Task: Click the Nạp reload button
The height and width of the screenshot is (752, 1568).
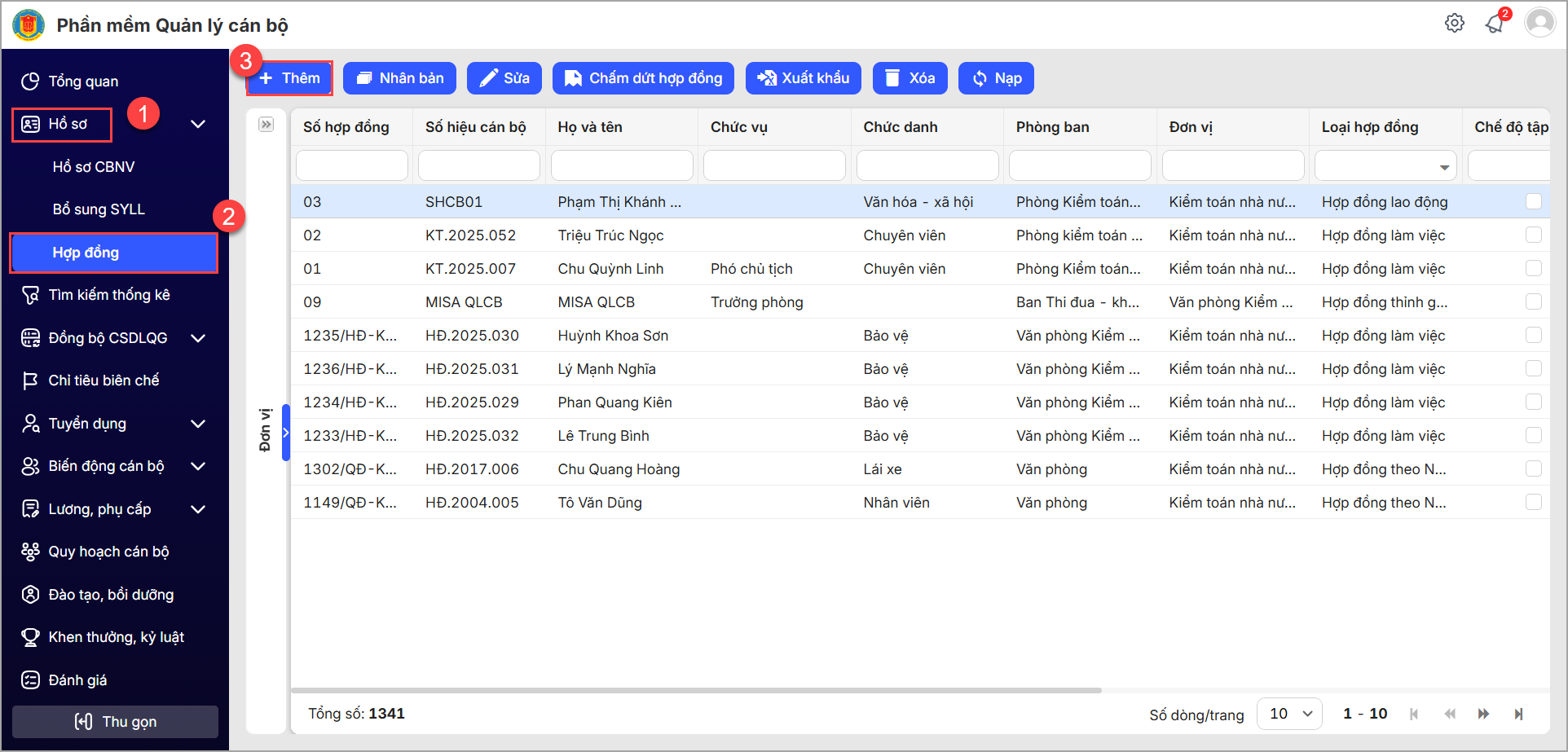Action: pyautogui.click(x=996, y=78)
